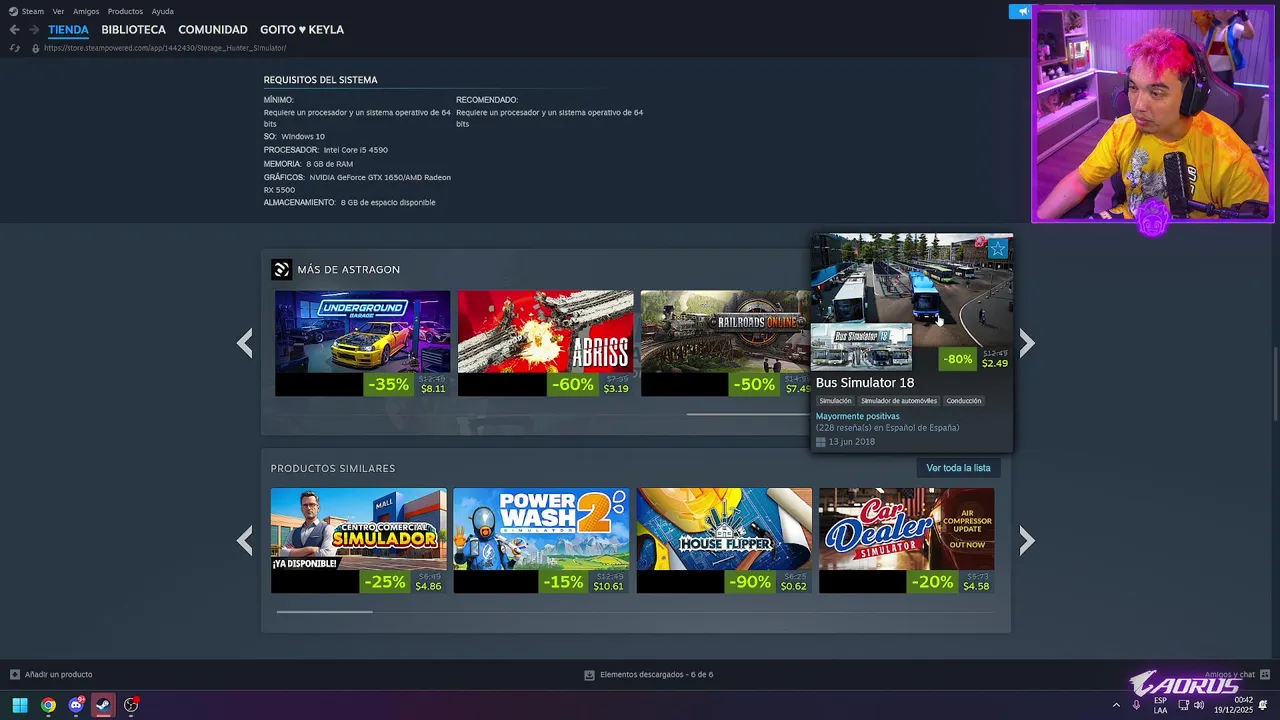Click the downloads icon in the status bar
Viewport: 1280px width, 720px height.
point(589,675)
